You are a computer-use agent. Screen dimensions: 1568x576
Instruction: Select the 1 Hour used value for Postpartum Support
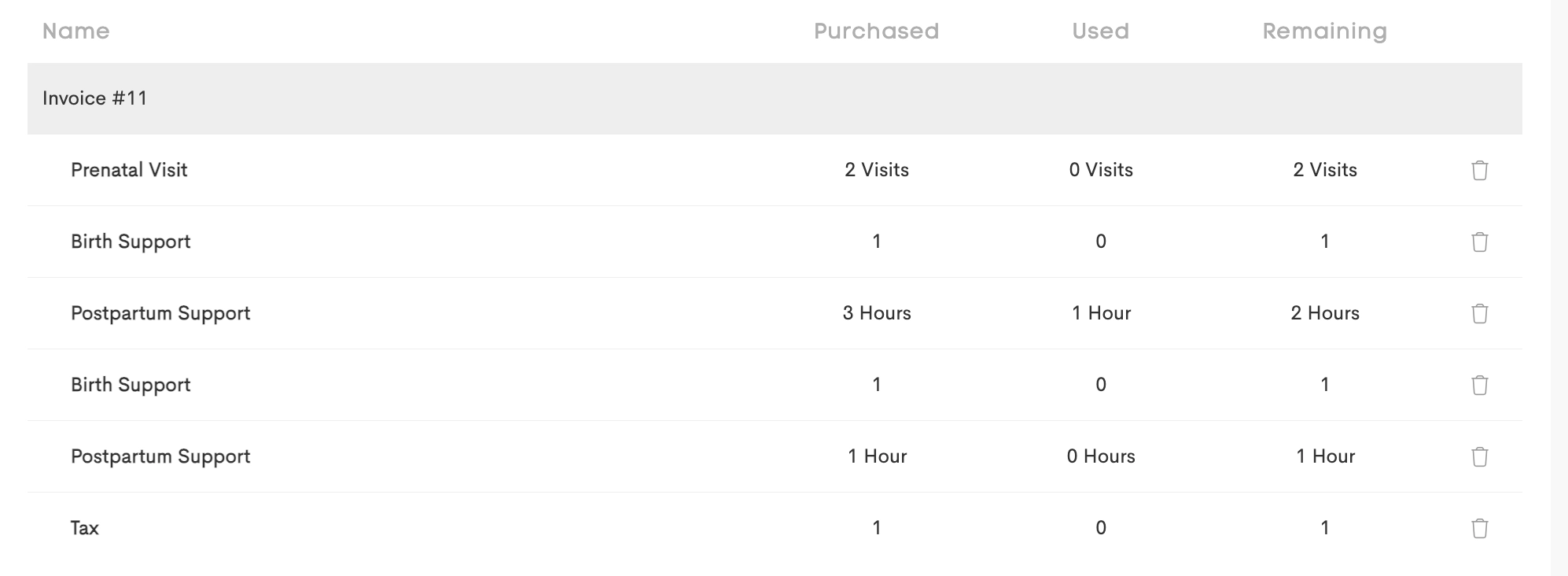1101,313
